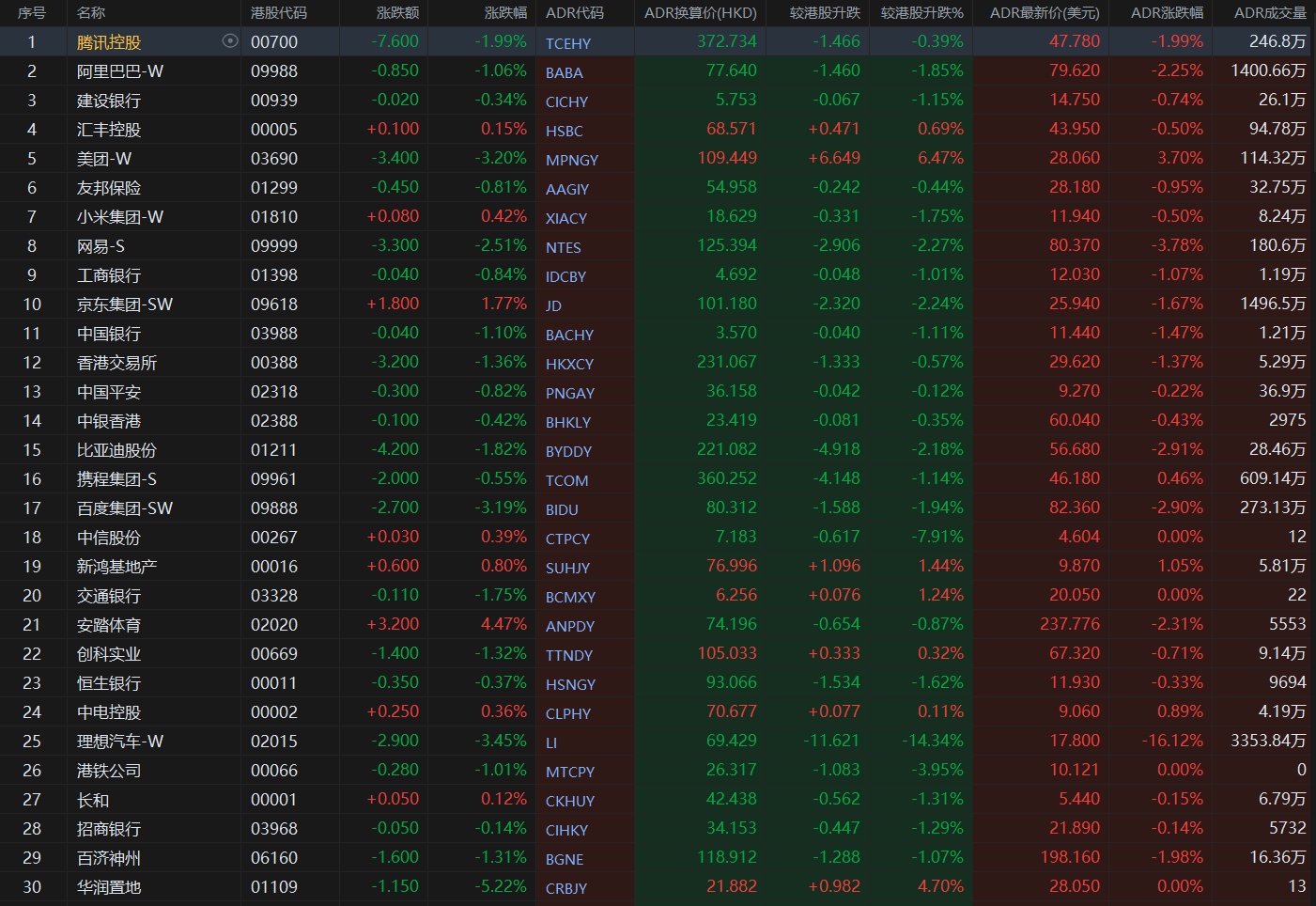Click the target icon beside 腾讯控股
Viewport: 1316px width, 906px height.
(230, 41)
